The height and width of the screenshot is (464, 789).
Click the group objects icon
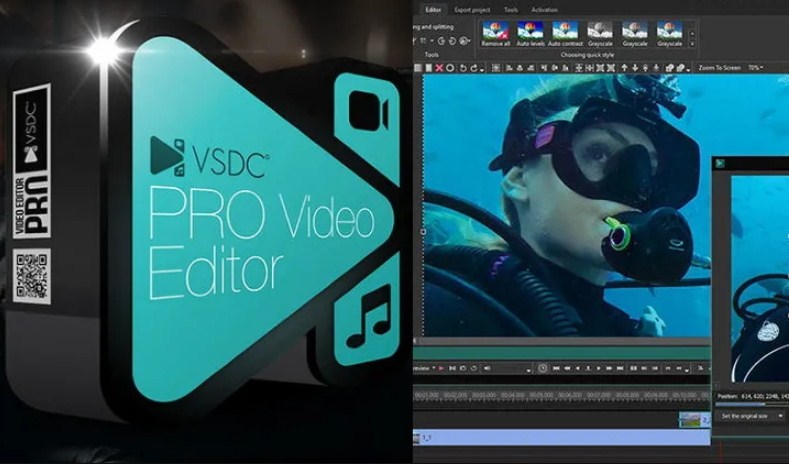tap(669, 68)
